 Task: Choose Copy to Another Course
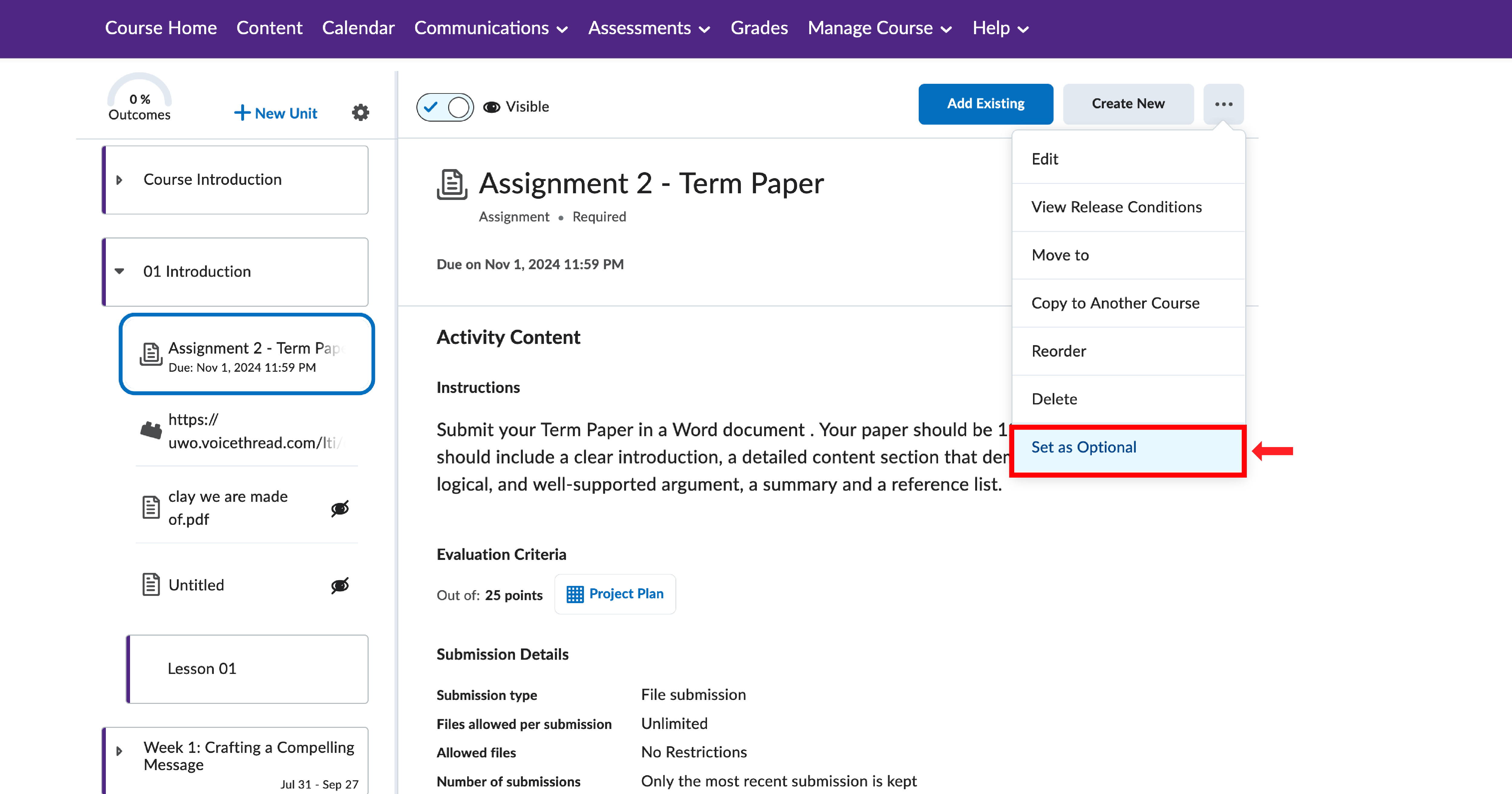pos(1115,303)
